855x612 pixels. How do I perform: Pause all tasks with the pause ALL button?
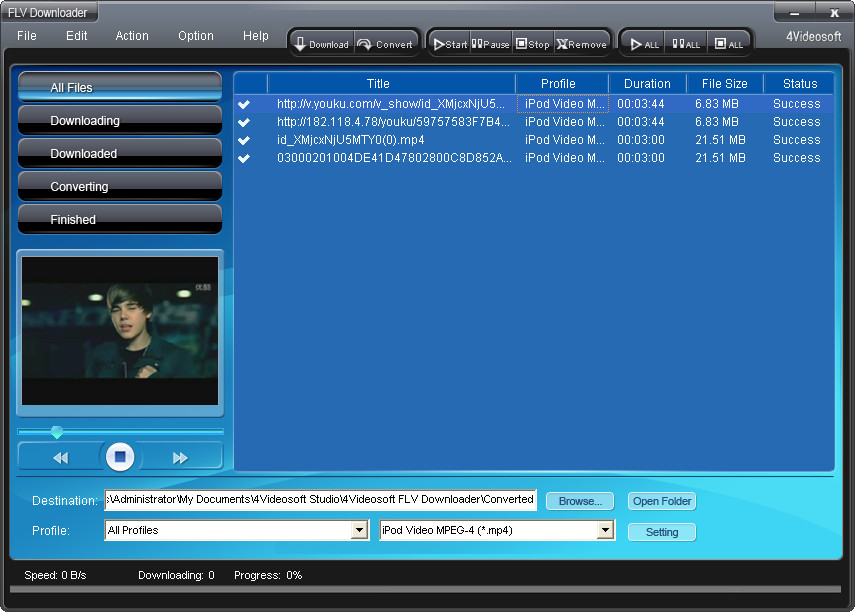pos(686,44)
